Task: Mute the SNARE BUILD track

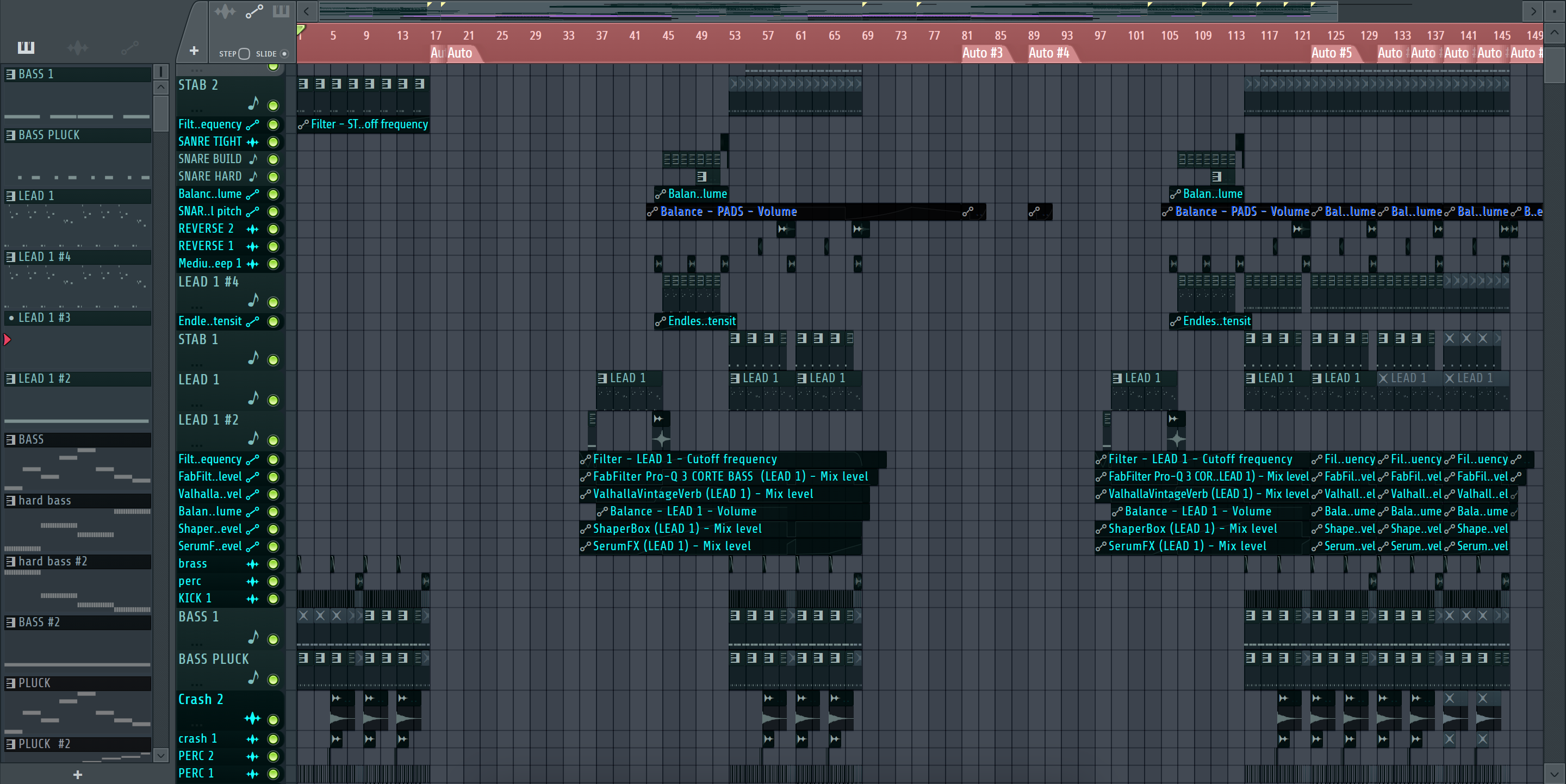Action: tap(274, 159)
